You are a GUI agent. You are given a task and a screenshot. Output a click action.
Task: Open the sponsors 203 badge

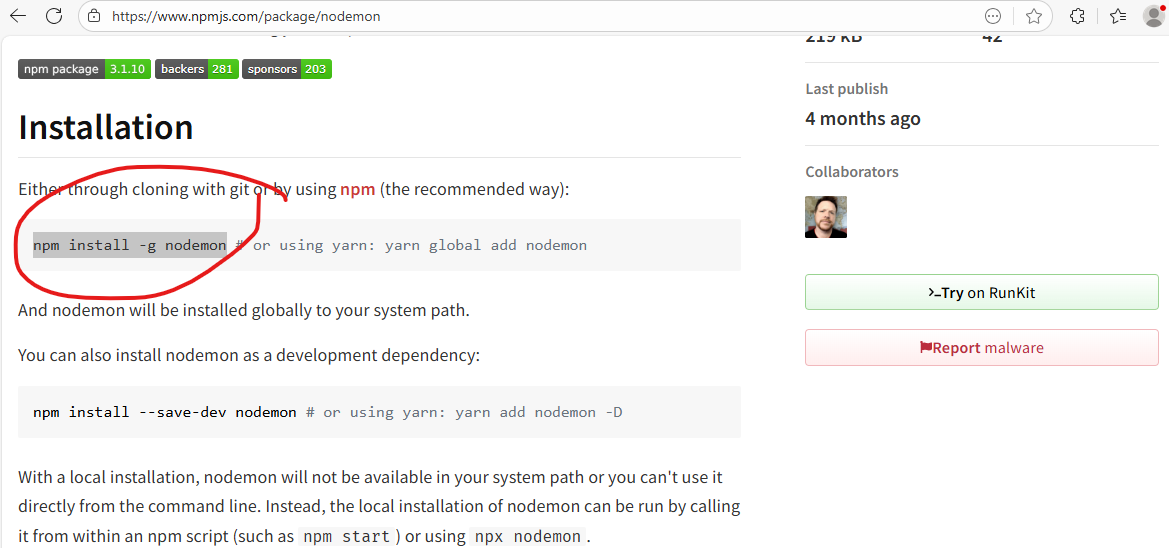coord(287,69)
